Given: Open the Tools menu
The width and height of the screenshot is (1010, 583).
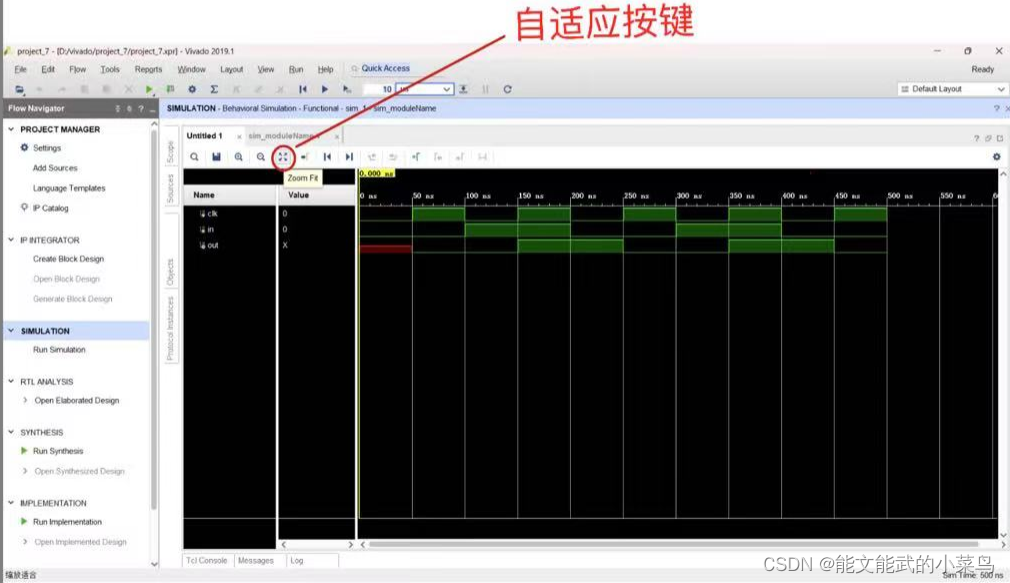Looking at the screenshot, I should (x=110, y=69).
